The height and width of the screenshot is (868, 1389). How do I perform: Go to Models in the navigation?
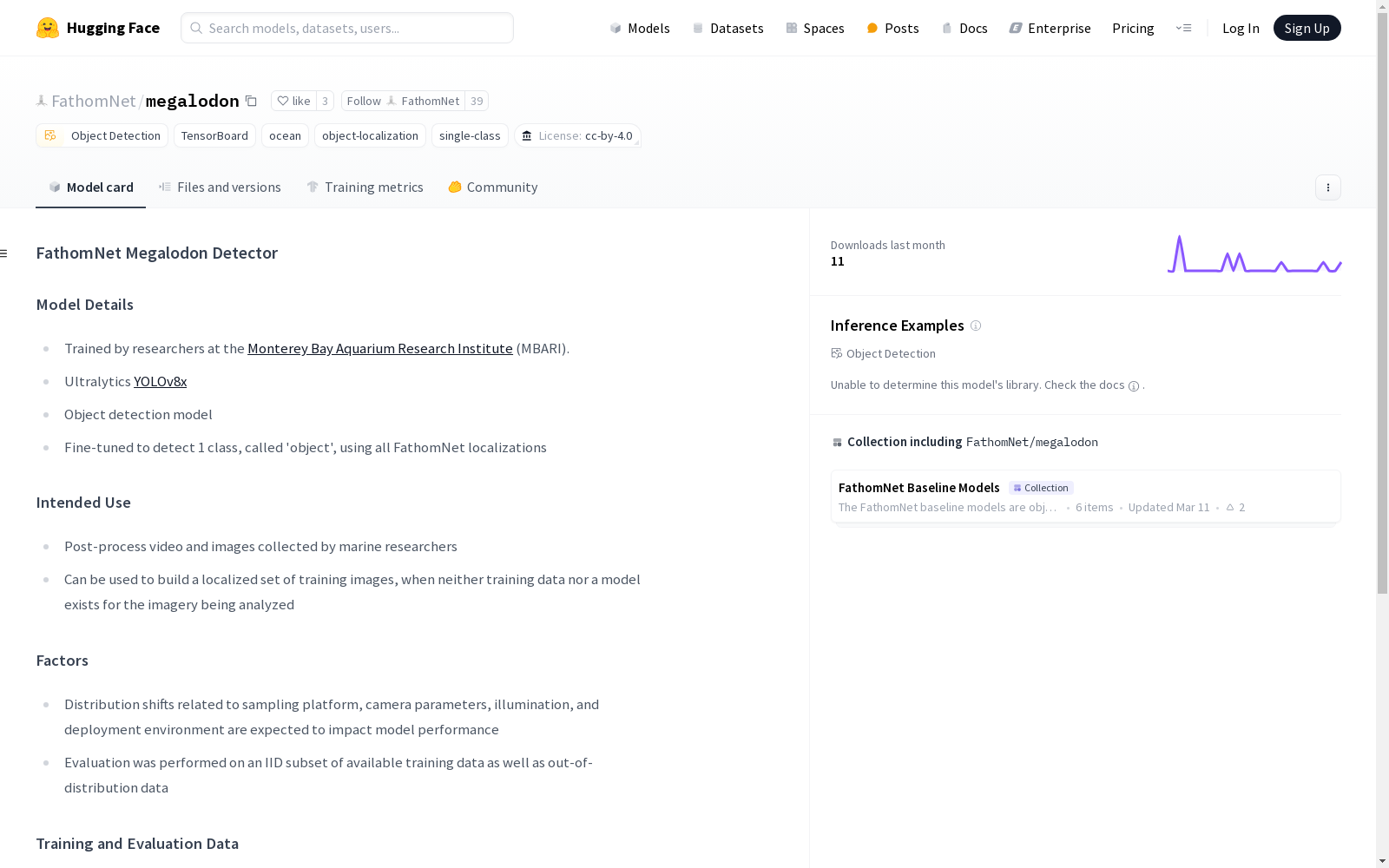coord(640,28)
